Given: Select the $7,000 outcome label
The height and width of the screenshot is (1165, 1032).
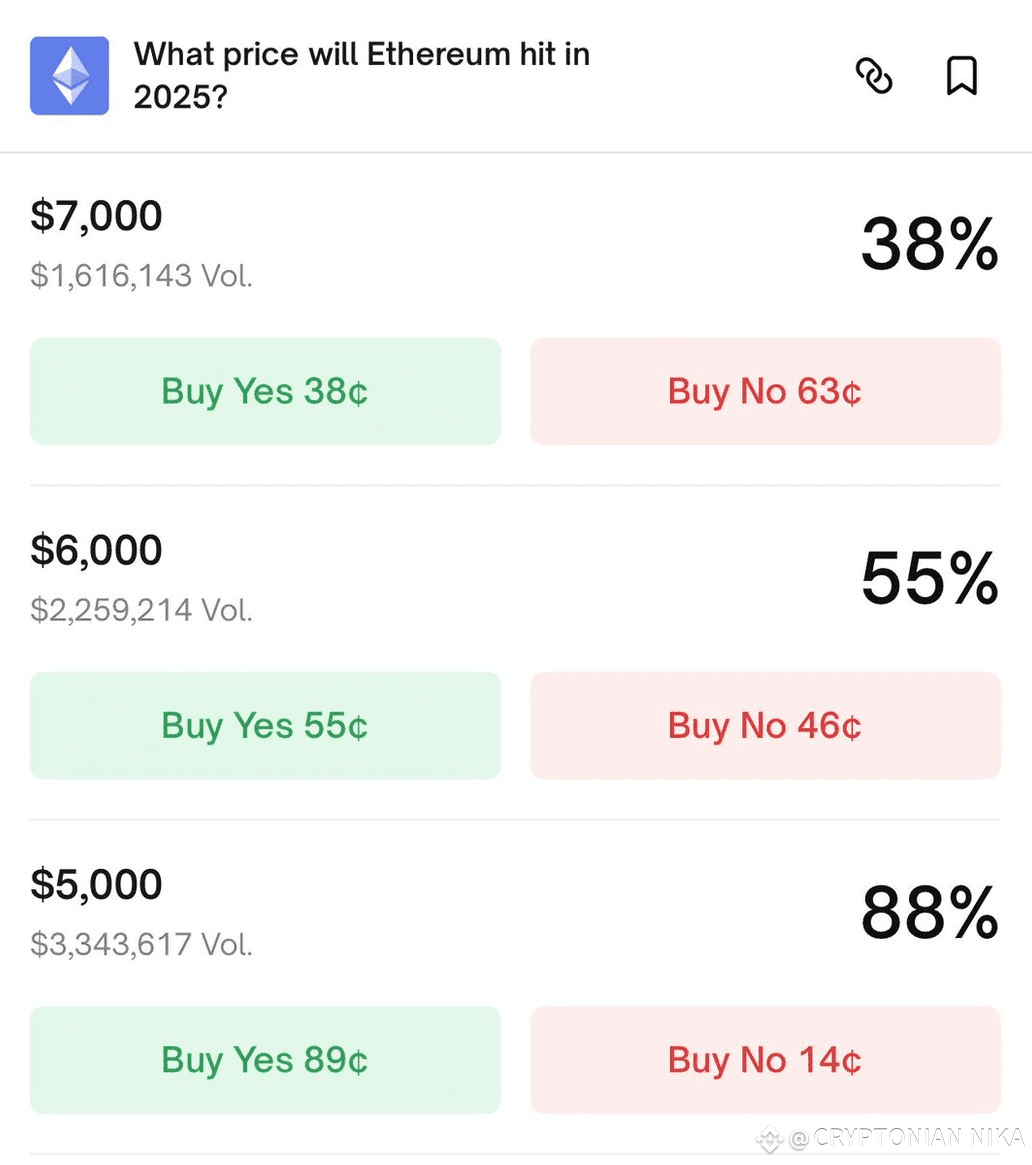Looking at the screenshot, I should (96, 217).
